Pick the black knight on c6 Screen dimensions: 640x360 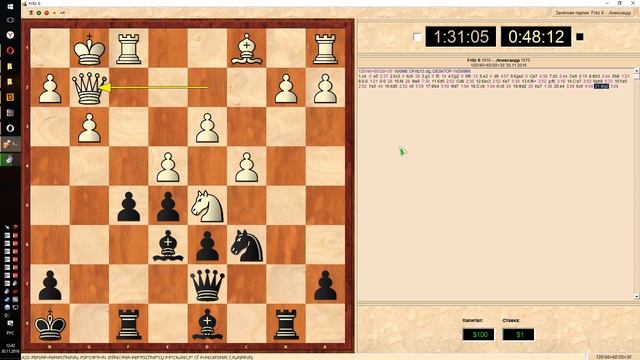(246, 245)
